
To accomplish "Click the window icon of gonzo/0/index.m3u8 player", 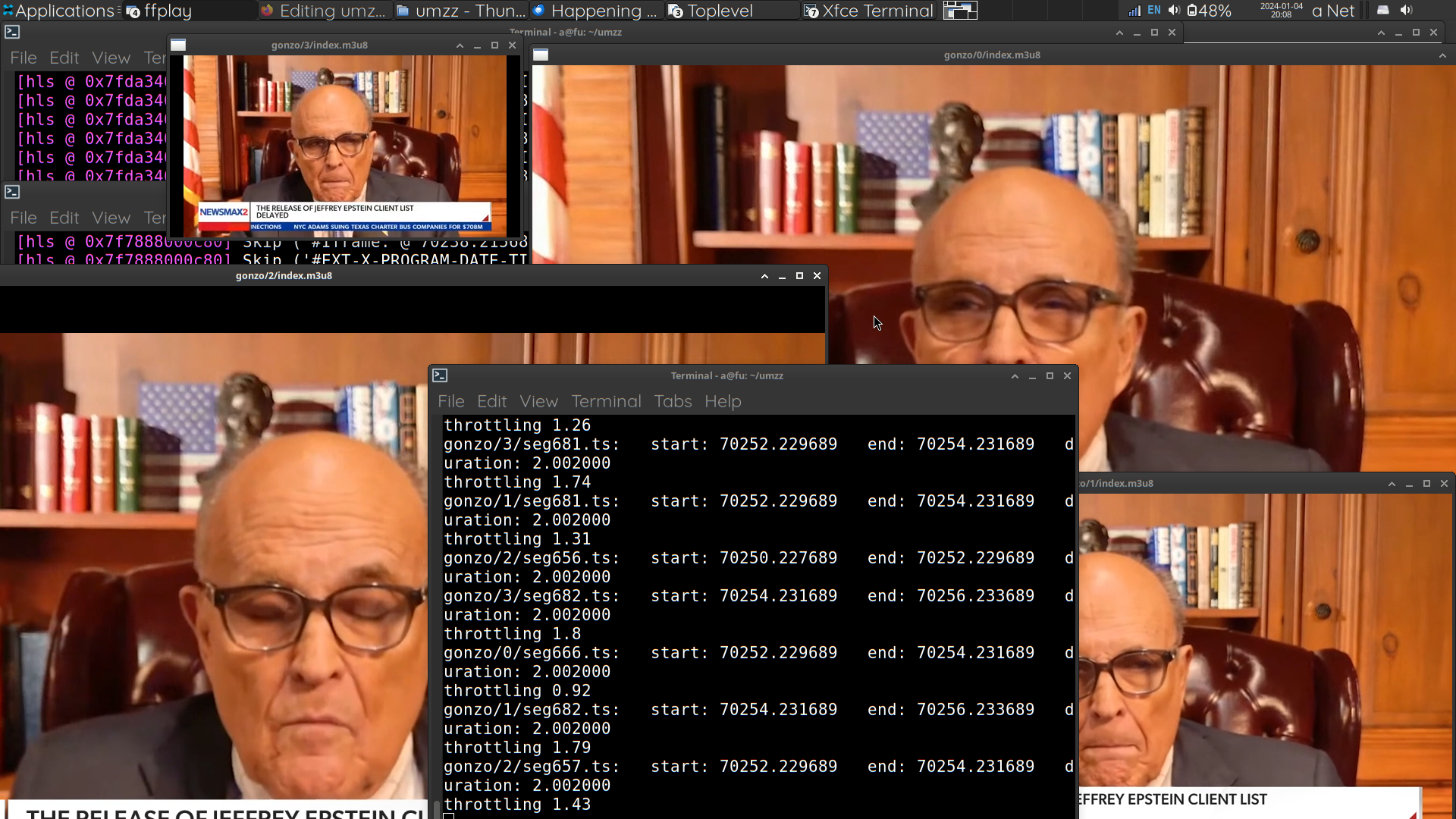I will [x=541, y=55].
